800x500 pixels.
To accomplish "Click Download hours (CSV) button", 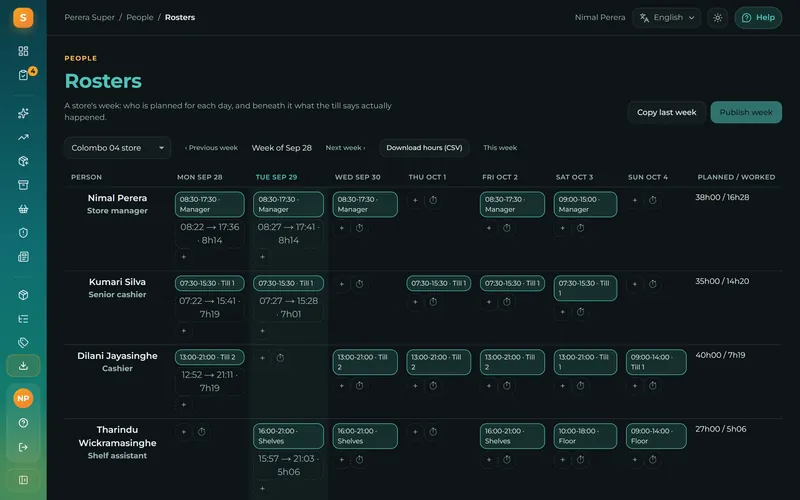I will click(x=424, y=148).
